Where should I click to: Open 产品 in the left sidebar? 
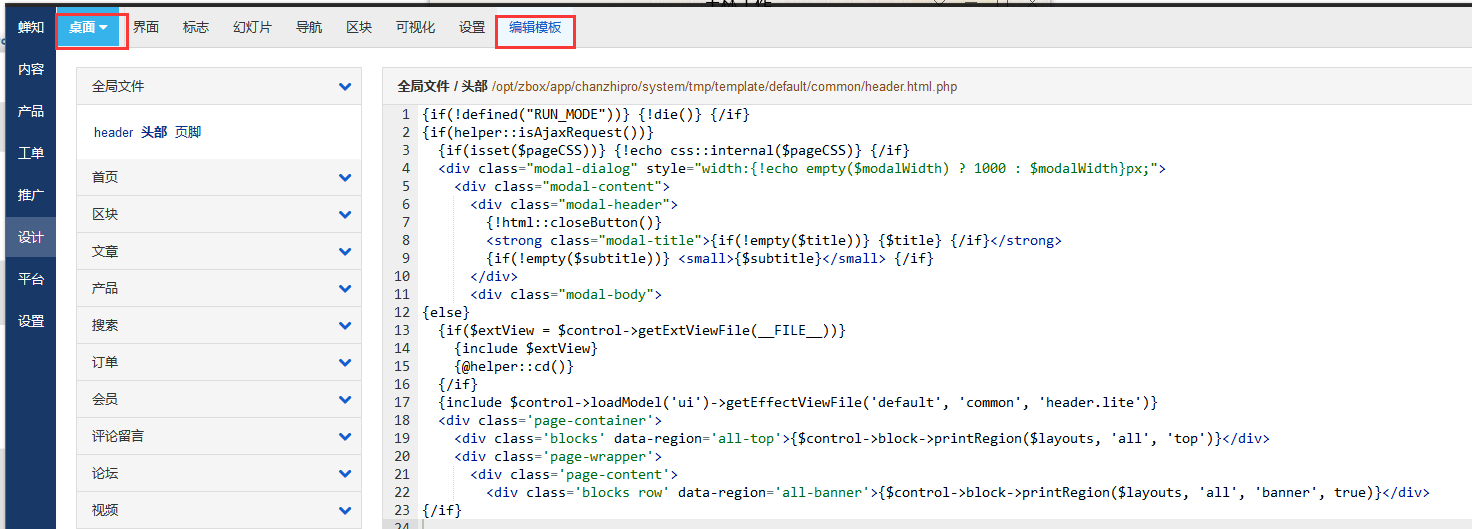click(x=31, y=111)
